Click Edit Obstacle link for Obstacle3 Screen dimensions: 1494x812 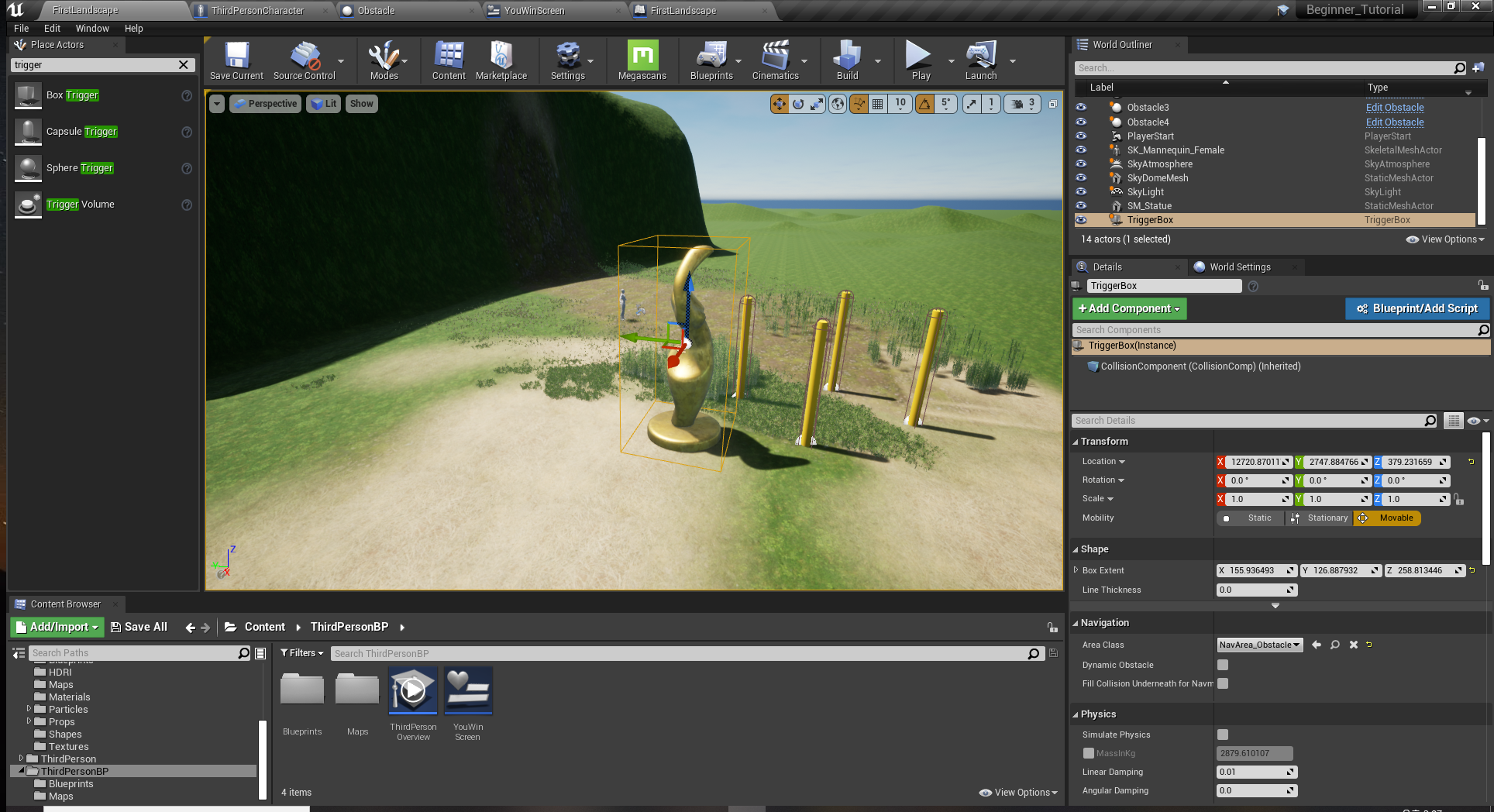[1395, 108]
